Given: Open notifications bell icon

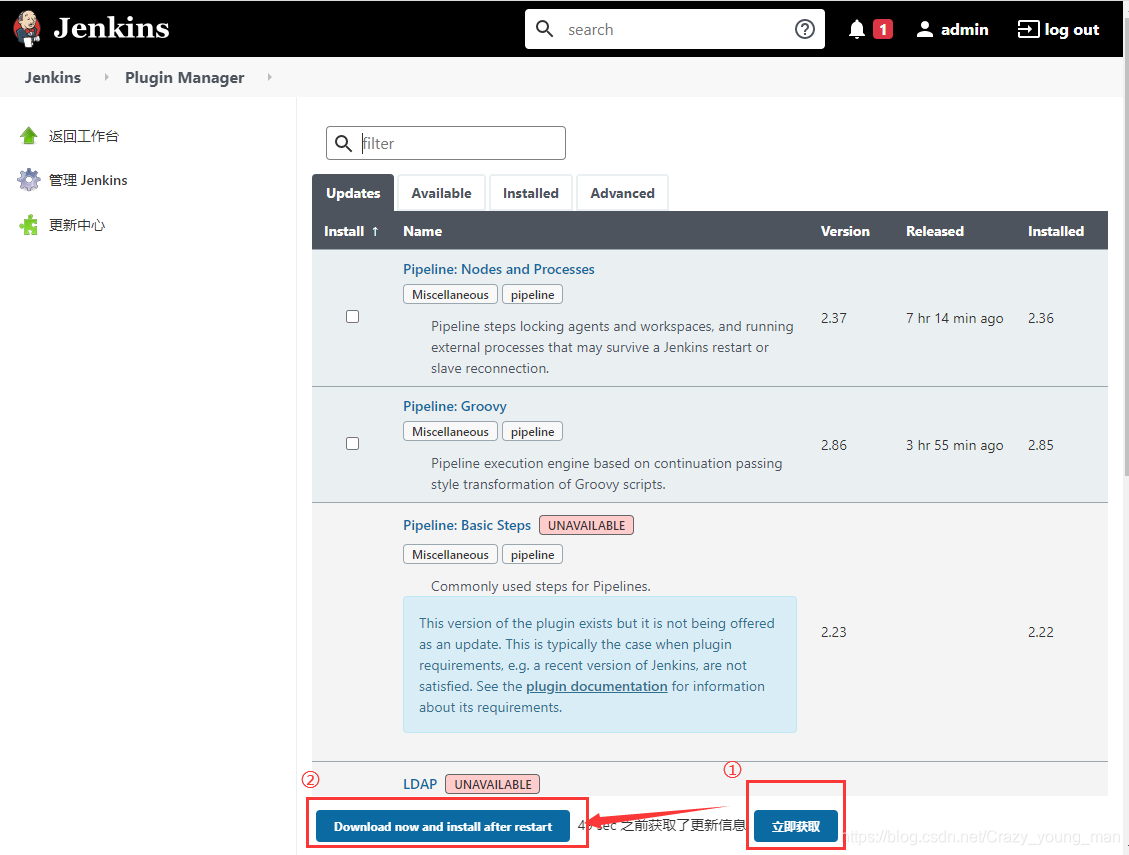Looking at the screenshot, I should 856,30.
